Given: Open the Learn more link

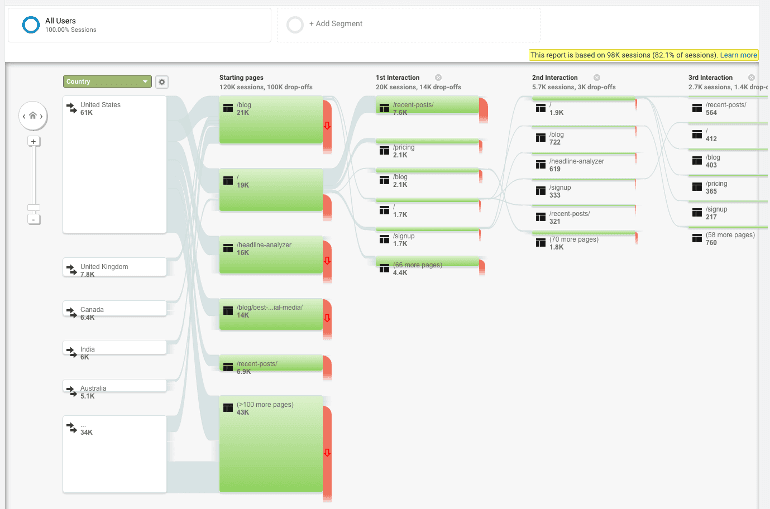Looking at the screenshot, I should click(x=738, y=55).
